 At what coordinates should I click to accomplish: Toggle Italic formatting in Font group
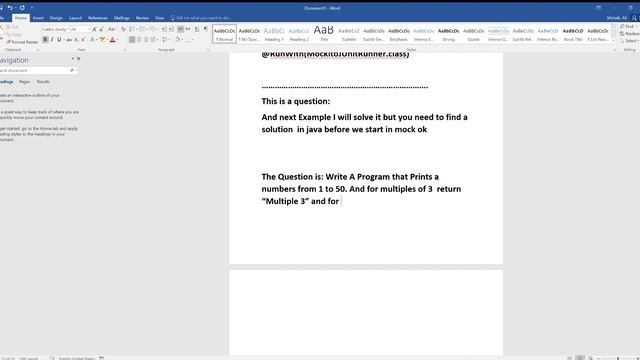(52, 40)
